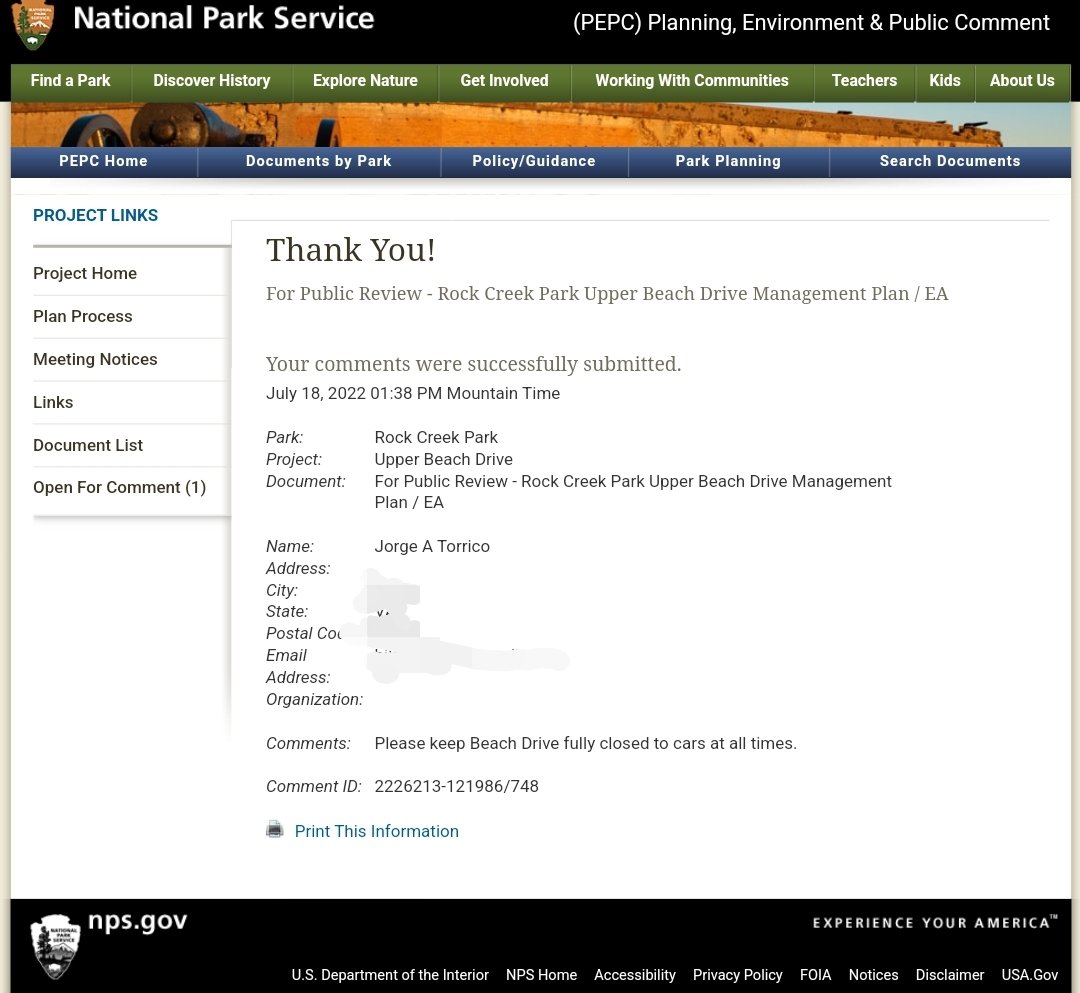
Task: Open Meeting Notices sidebar link
Action: coord(95,359)
